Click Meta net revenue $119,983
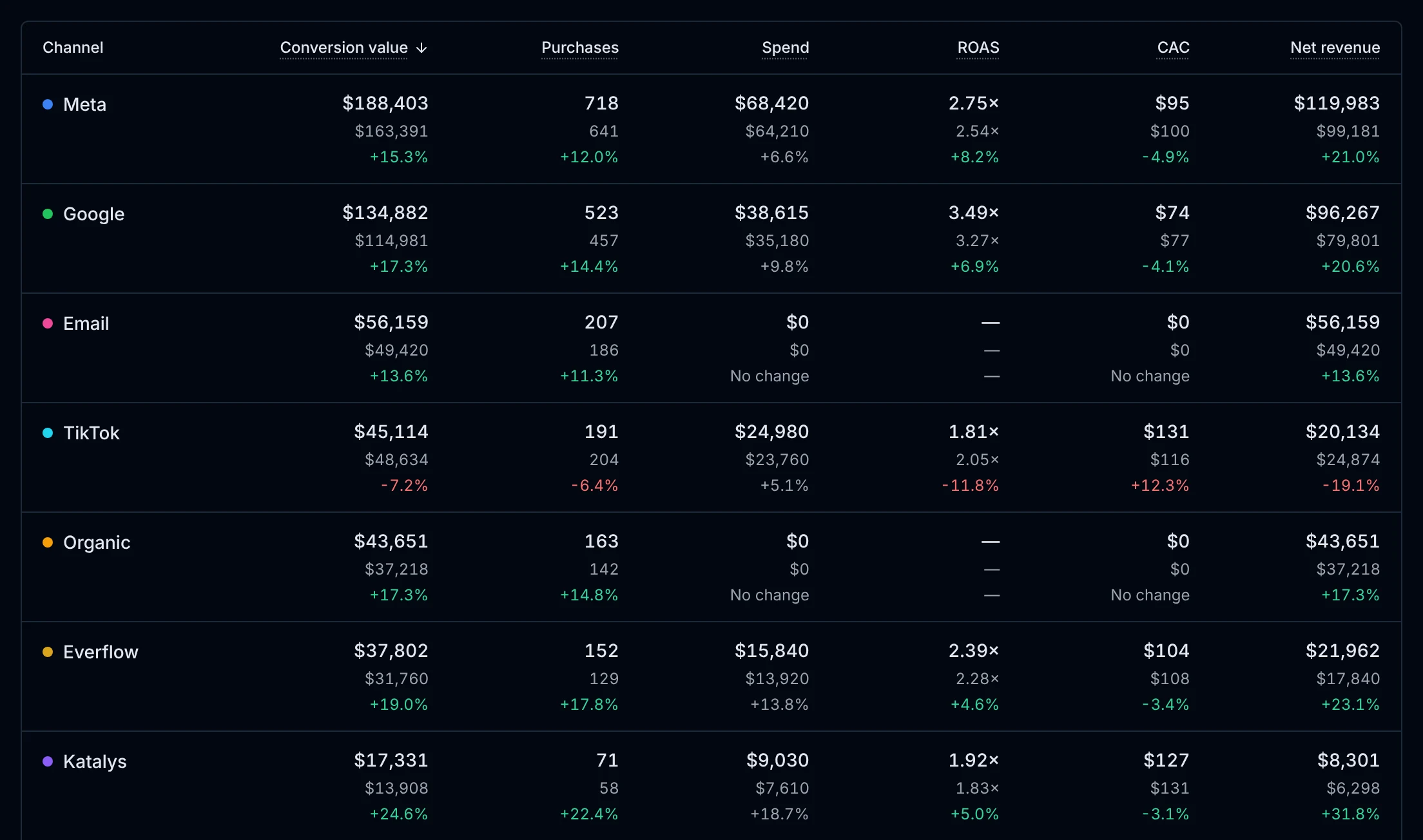 click(1337, 103)
